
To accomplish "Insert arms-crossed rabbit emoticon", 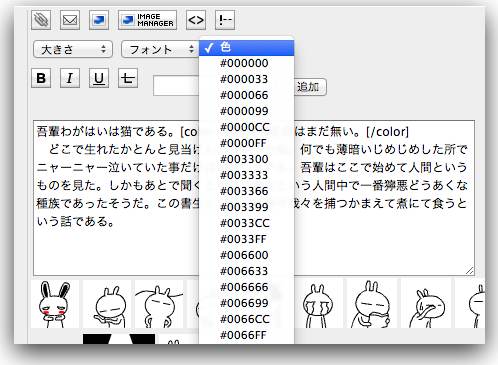I will pos(108,304).
